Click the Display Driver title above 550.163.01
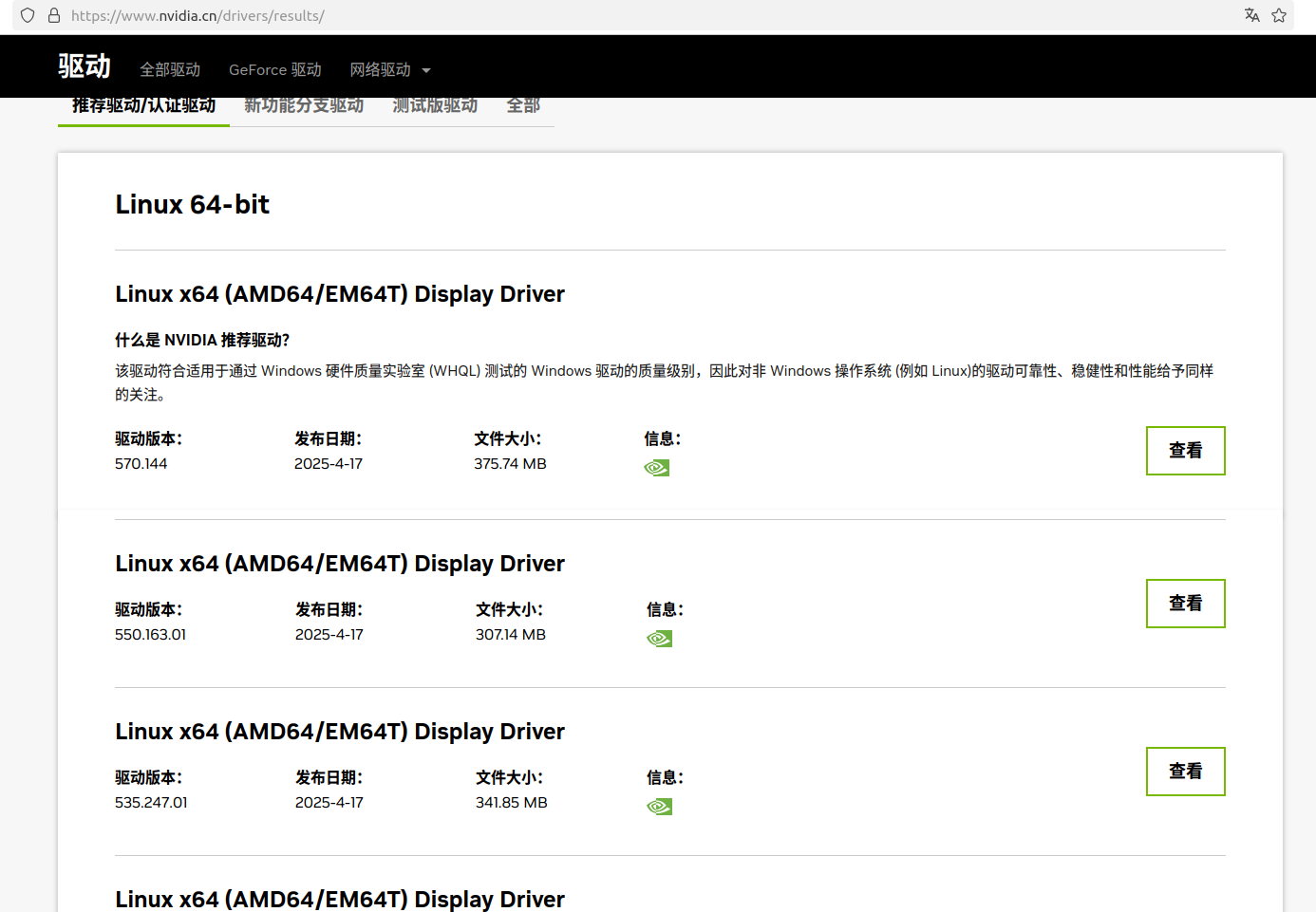1316x912 pixels. point(340,564)
